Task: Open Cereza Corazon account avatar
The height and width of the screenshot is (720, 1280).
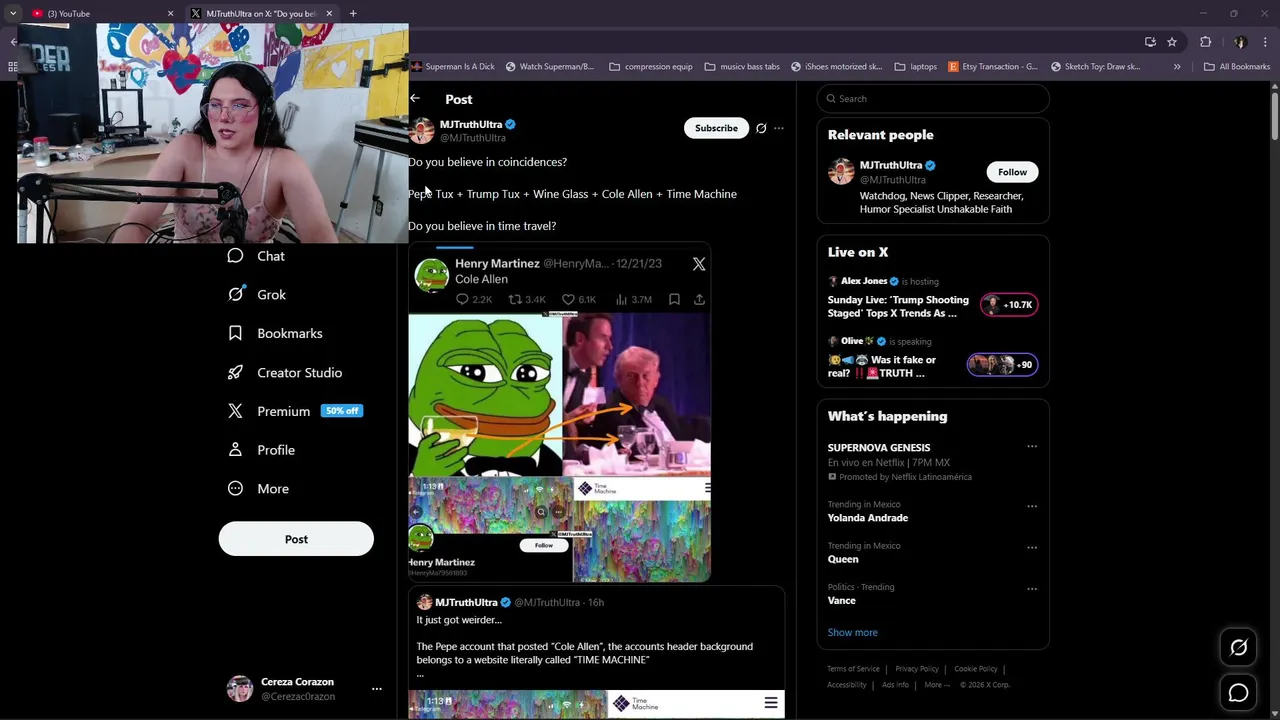Action: point(240,689)
